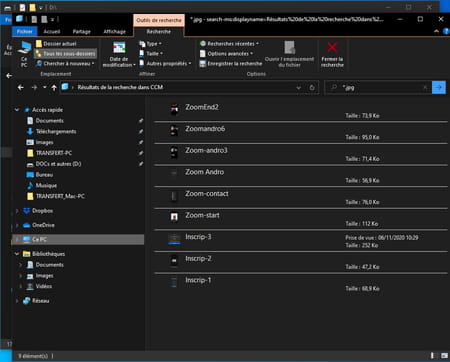Click the search box containing *.jpg

(x=377, y=87)
